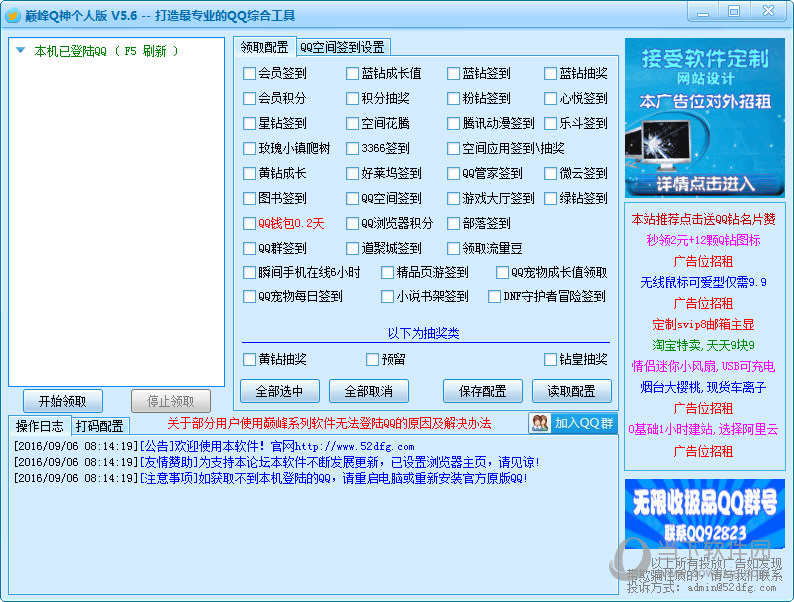Open the 打码配置 tab
The image size is (794, 602).
coord(99,426)
